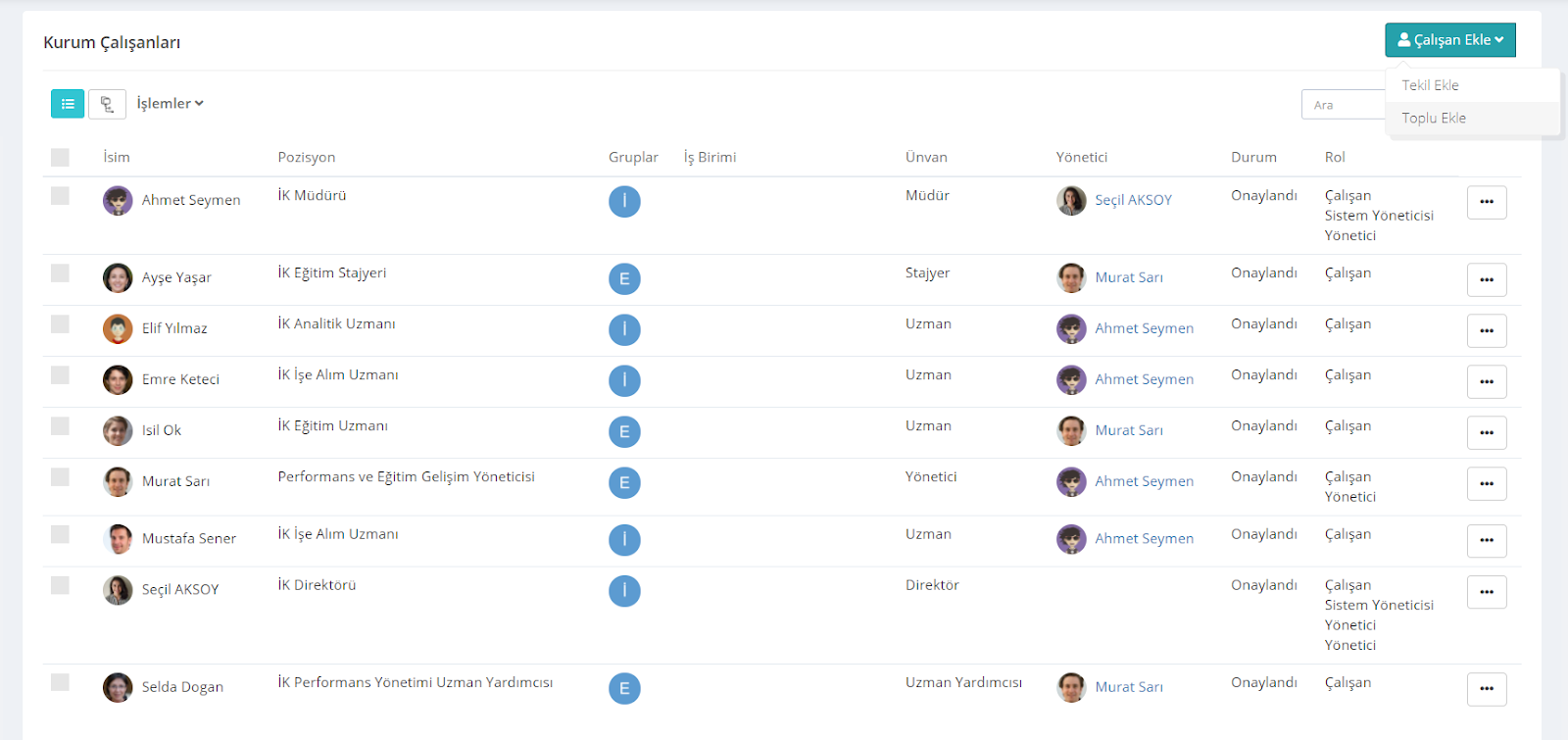This screenshot has width=1568, height=740.
Task: Check the box for Emre Keteci
Action: (x=60, y=374)
